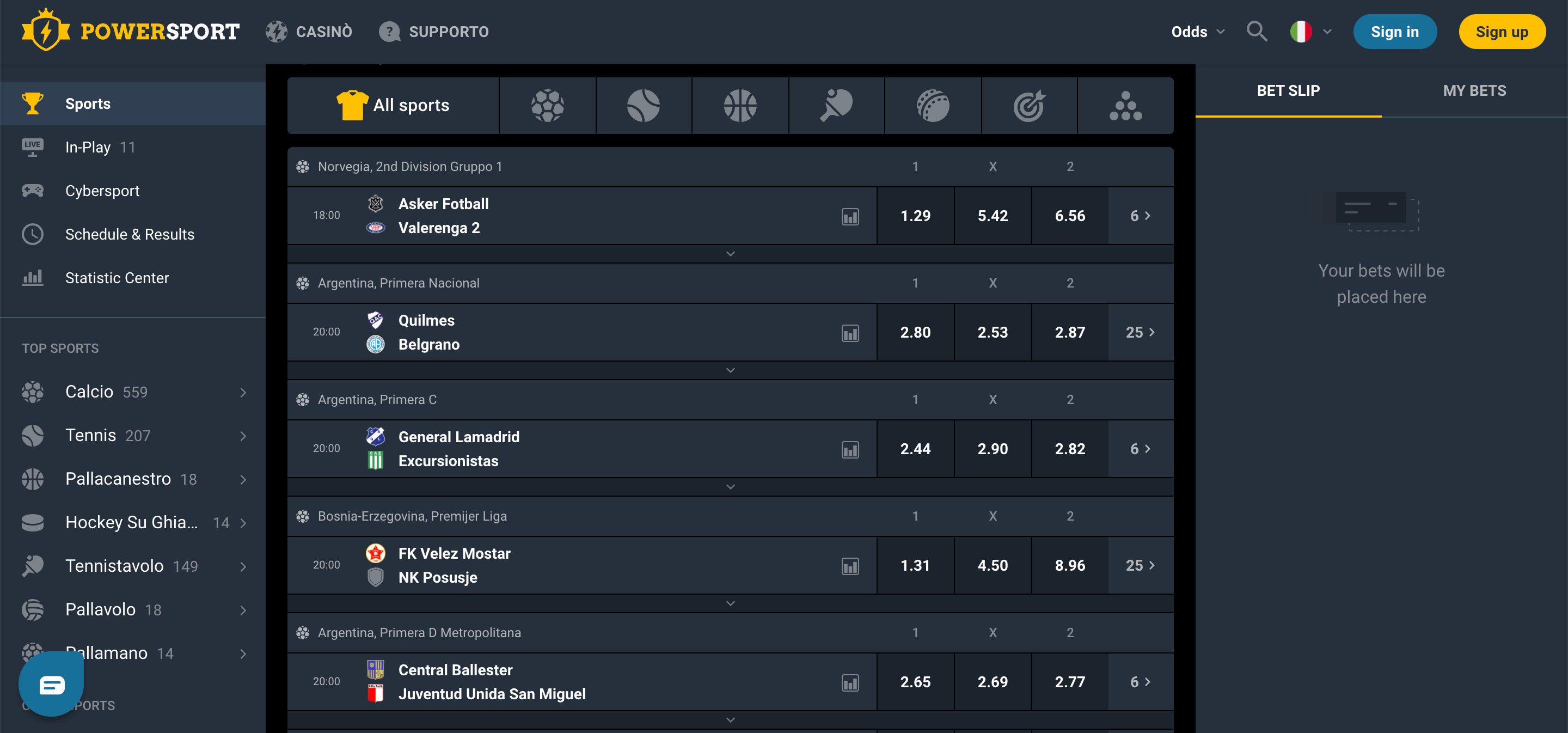This screenshot has width=1568, height=733.
Task: Expand the language selection dropdown
Action: [x=1310, y=31]
